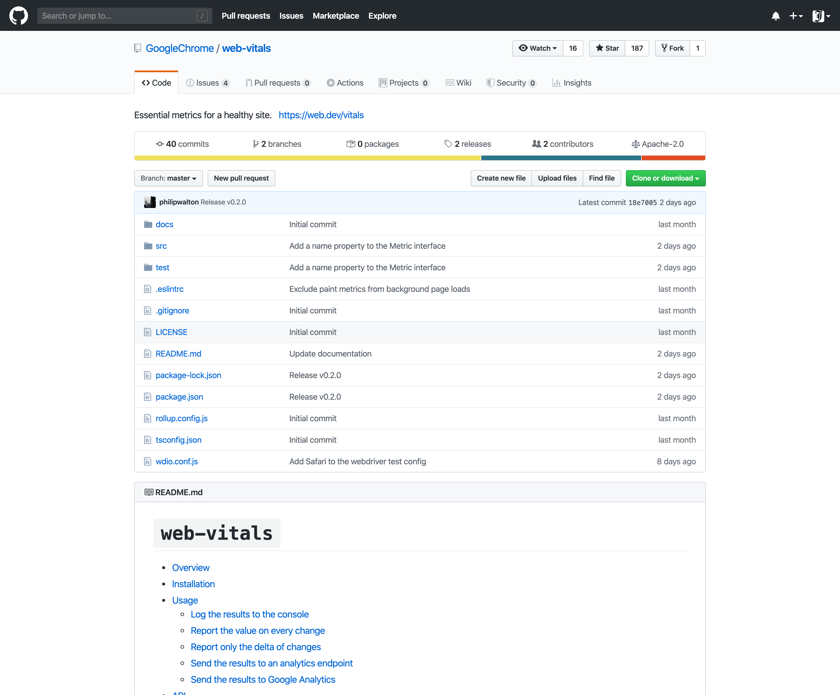This screenshot has height=695, width=840.
Task: Open the Watch dropdown
Action: [538, 48]
